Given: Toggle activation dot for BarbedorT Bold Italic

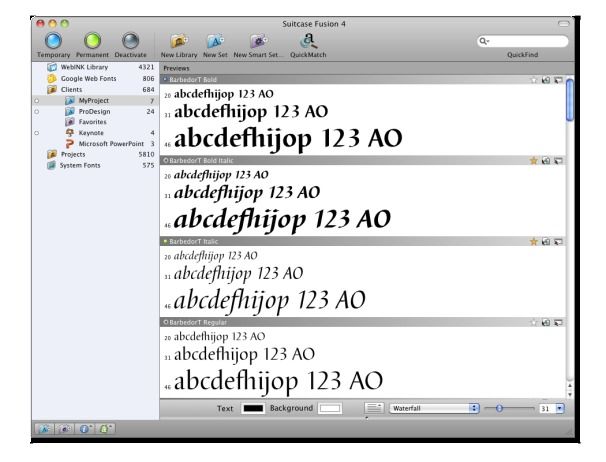Looking at the screenshot, I should (x=165, y=160).
